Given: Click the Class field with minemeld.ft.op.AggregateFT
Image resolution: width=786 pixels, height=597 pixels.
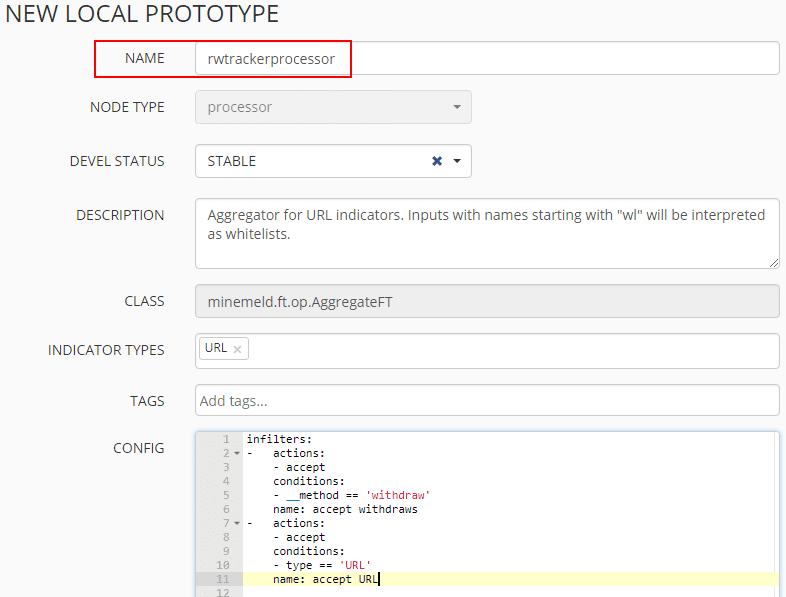Looking at the screenshot, I should tap(487, 301).
